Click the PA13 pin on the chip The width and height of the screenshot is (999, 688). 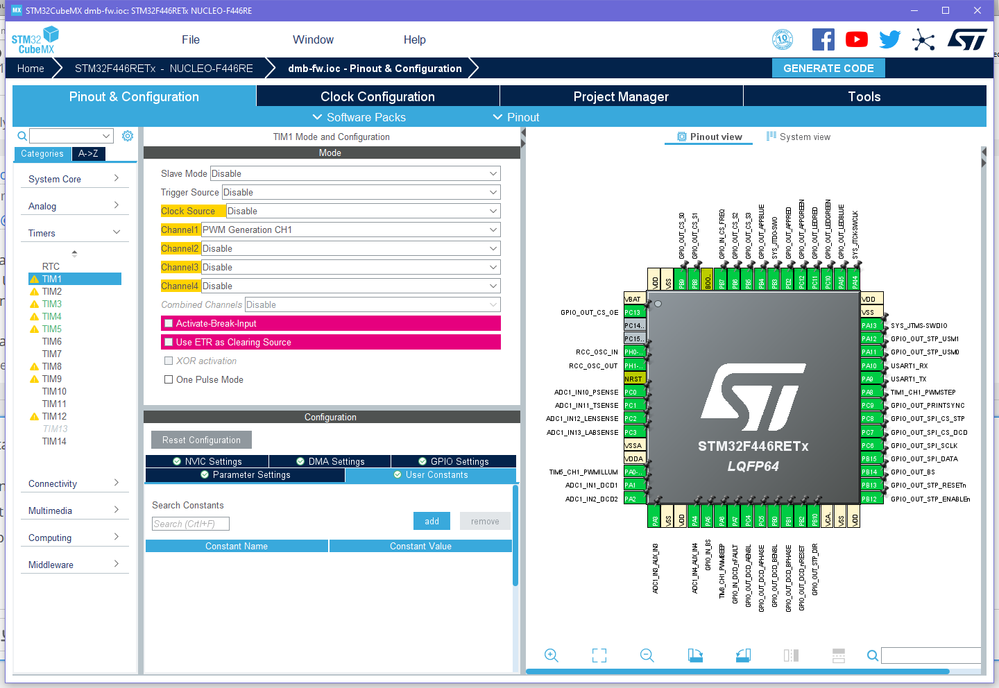(x=871, y=326)
